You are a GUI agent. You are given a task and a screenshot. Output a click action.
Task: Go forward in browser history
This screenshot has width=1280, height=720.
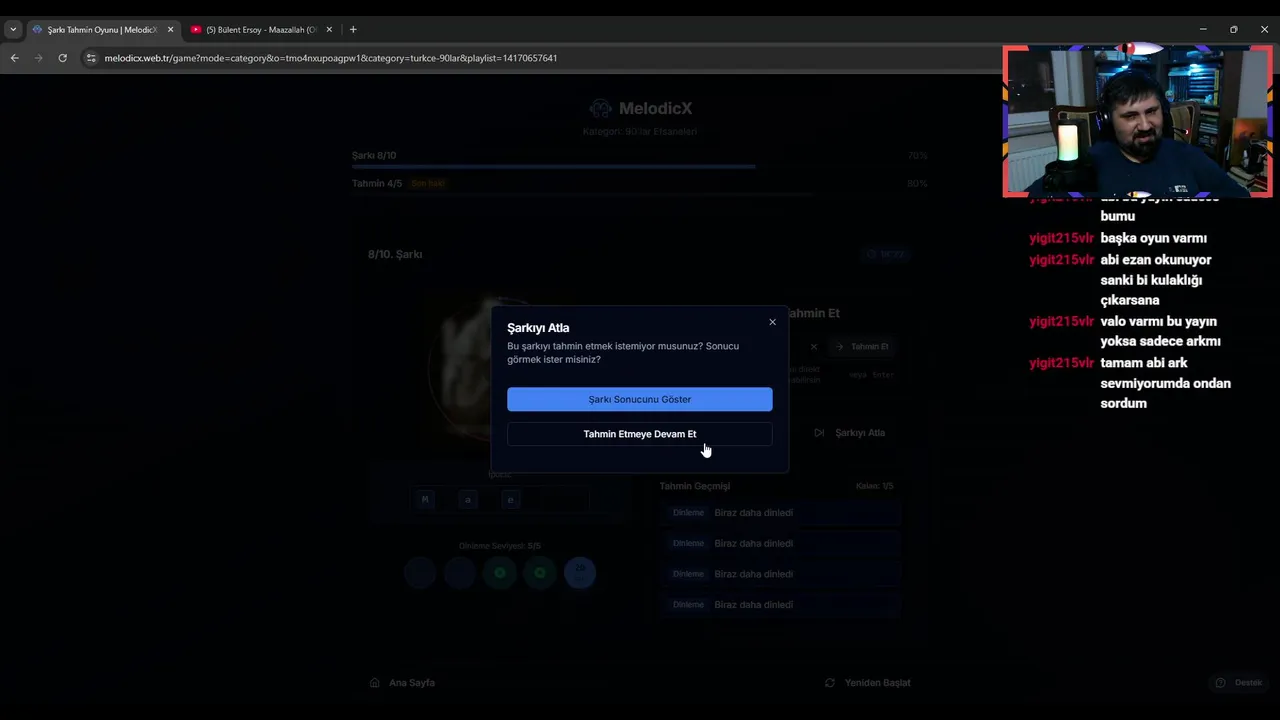[x=39, y=58]
